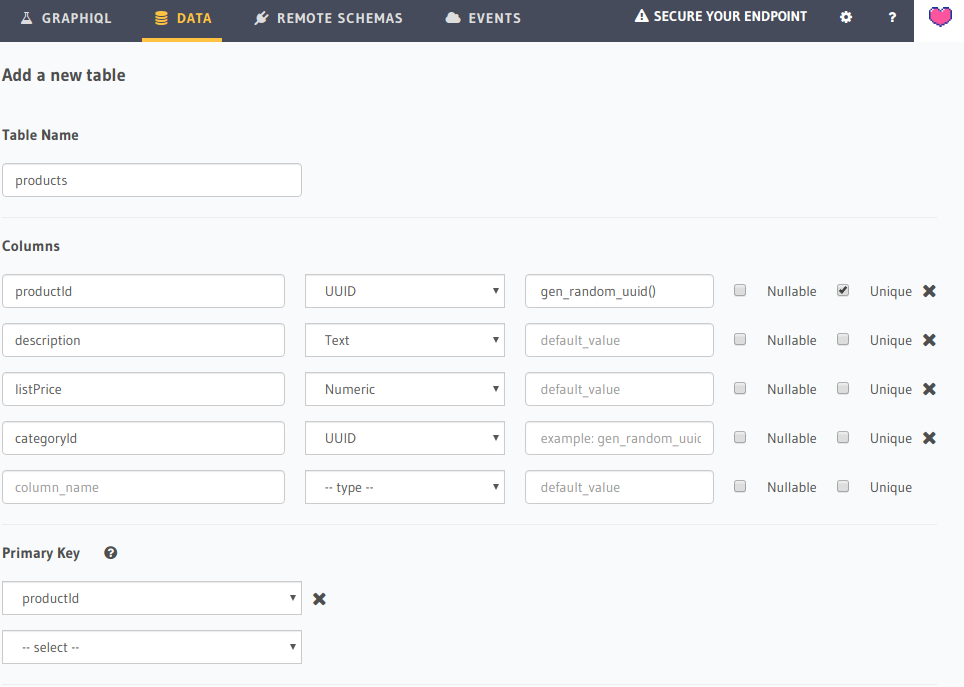Click the Table Name input field
The width and height of the screenshot is (964, 687).
152,181
